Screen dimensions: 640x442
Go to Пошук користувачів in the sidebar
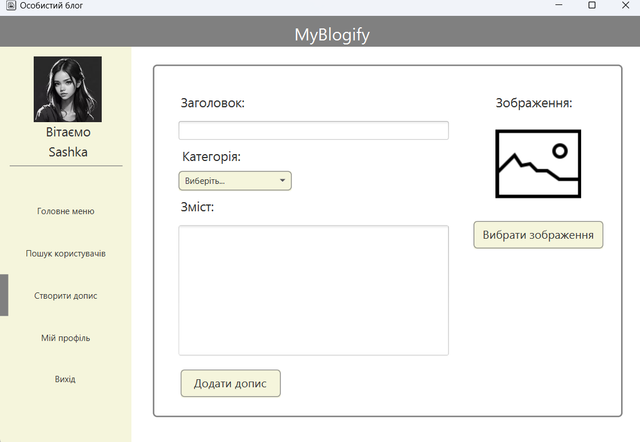pyautogui.click(x=66, y=253)
